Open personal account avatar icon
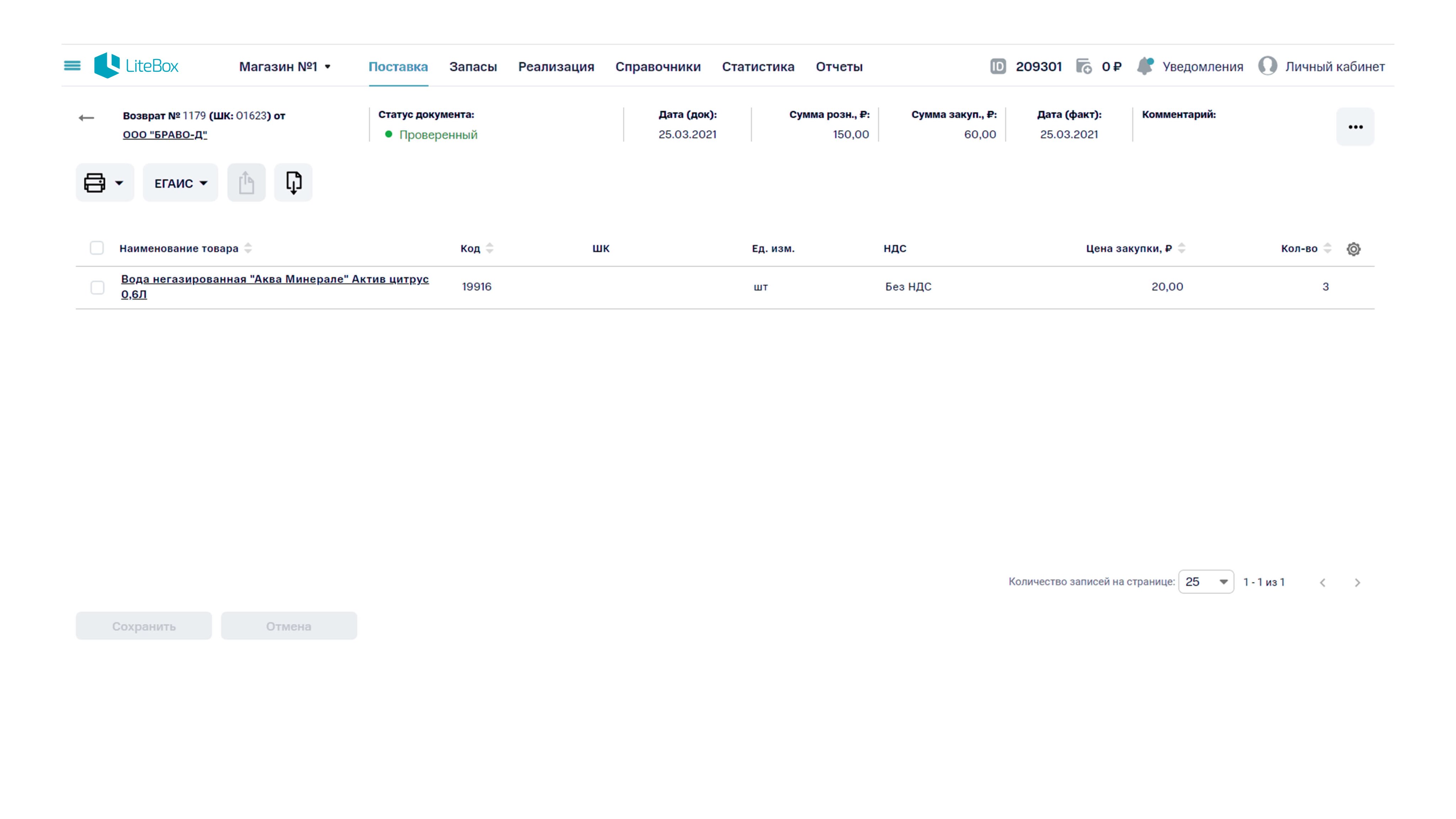1456x819 pixels. pyautogui.click(x=1267, y=66)
